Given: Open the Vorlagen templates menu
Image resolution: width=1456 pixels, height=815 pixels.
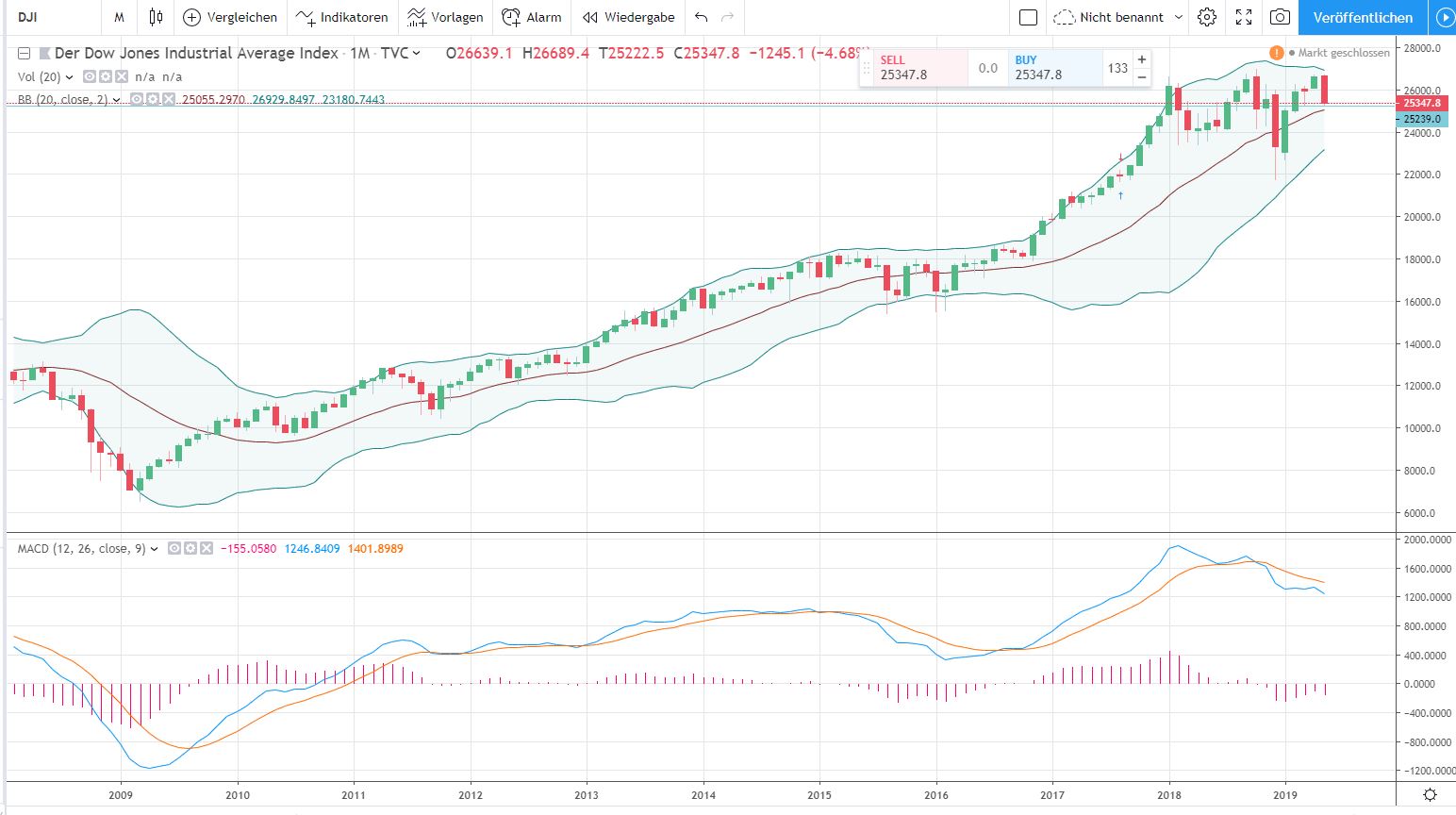Looking at the screenshot, I should (445, 17).
